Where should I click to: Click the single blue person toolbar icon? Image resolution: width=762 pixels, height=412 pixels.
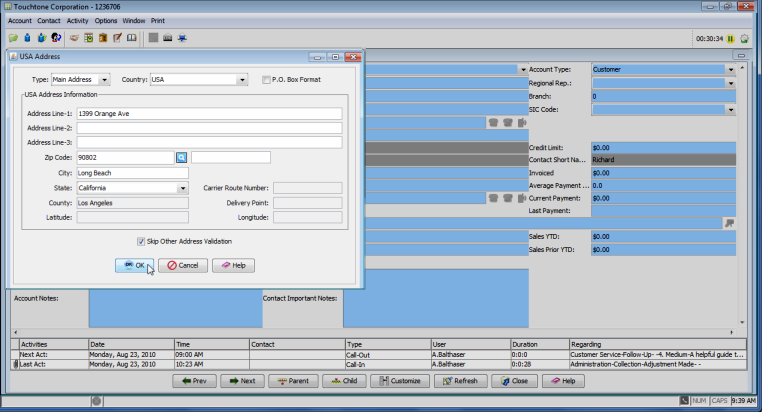27,38
